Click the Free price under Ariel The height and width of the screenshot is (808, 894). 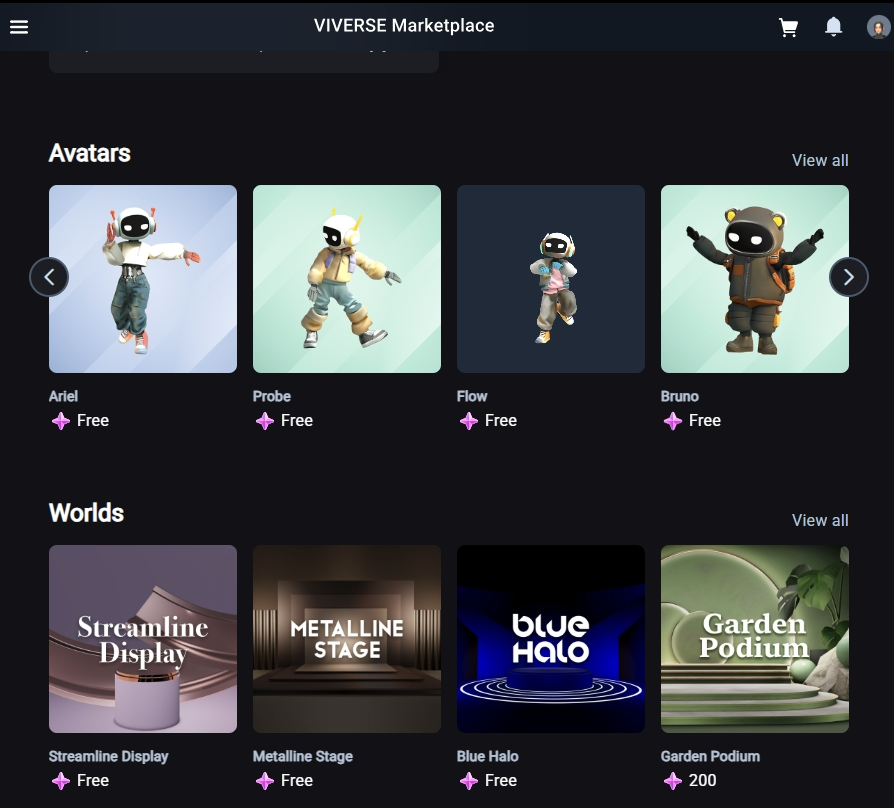[x=93, y=421]
